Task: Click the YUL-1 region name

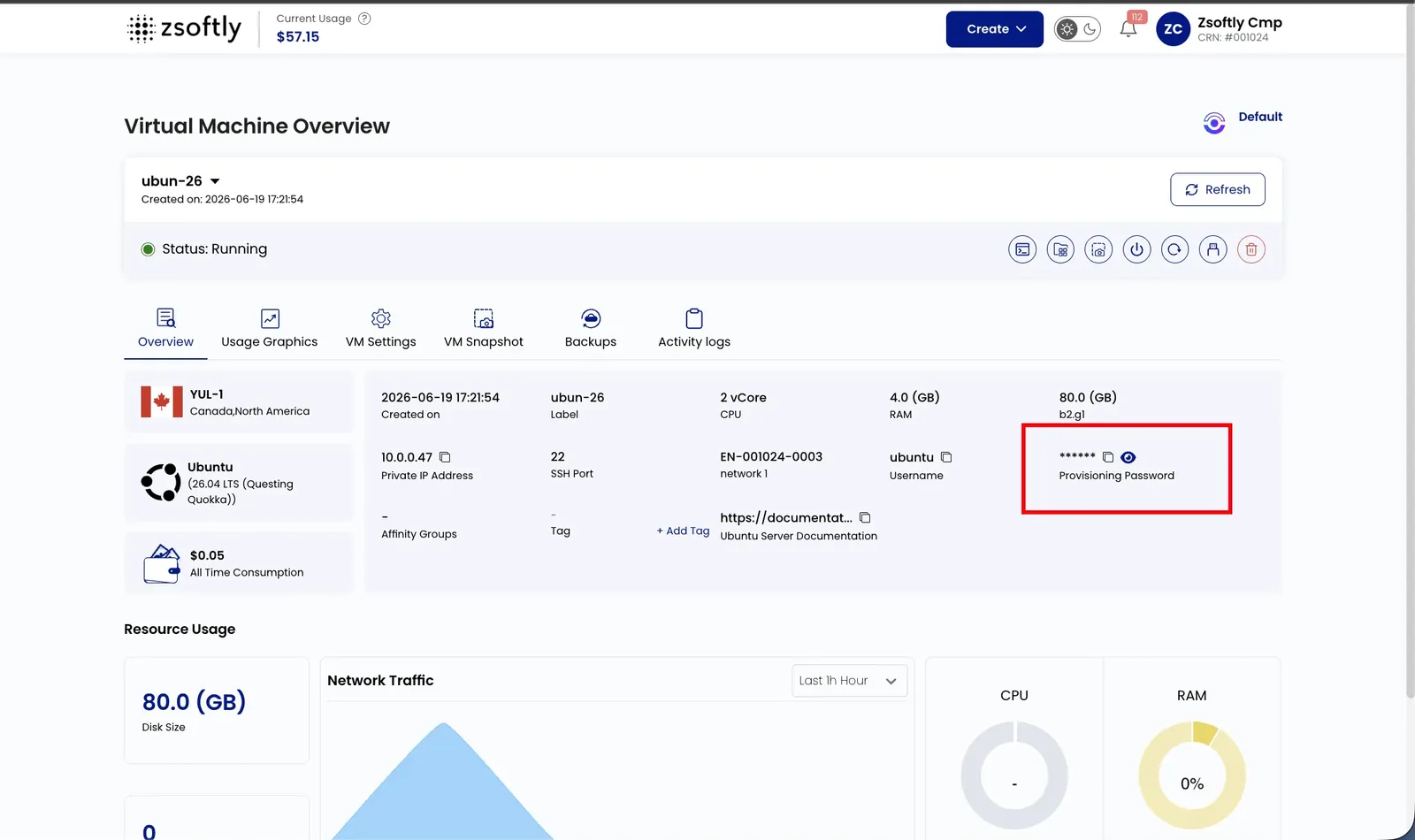Action: pos(207,394)
